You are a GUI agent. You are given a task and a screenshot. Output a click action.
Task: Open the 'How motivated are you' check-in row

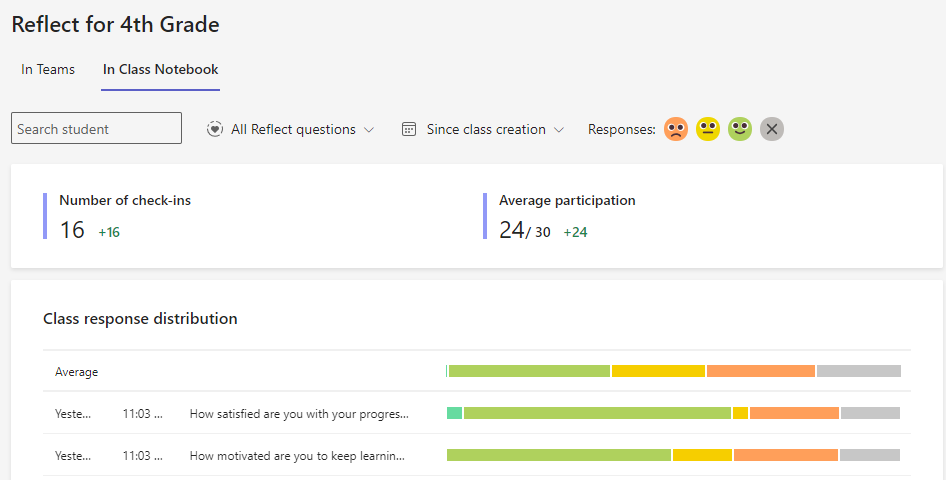297,455
